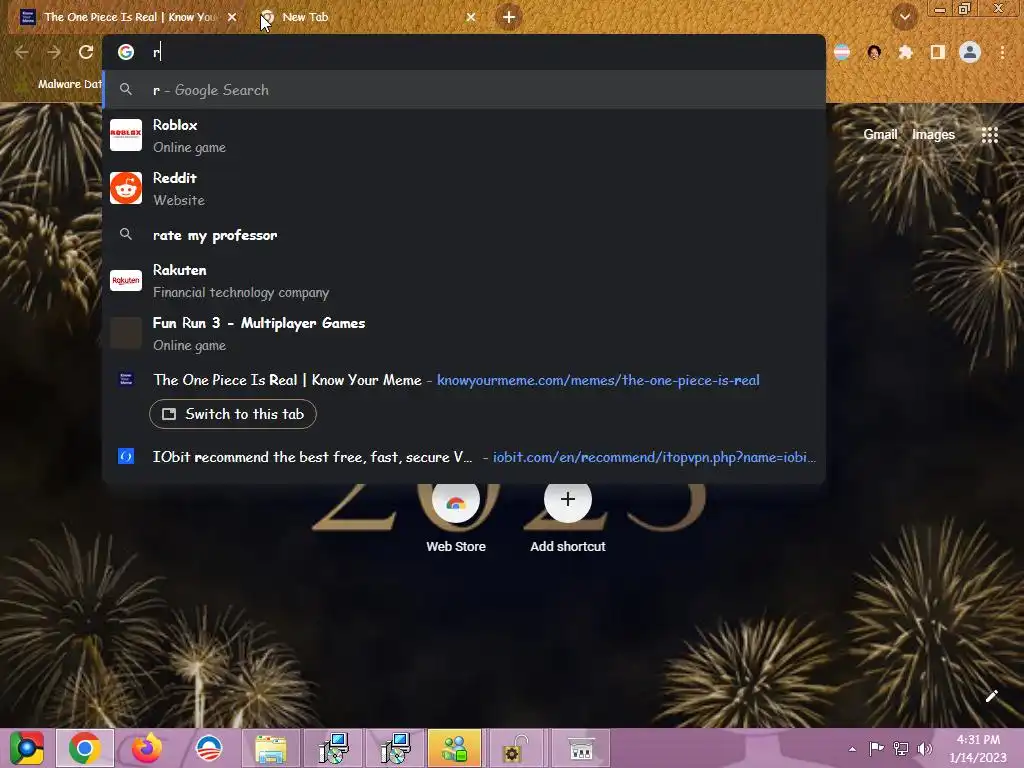Click the Action Center flag tray icon
Viewport: 1024px width, 768px height.
[x=876, y=748]
